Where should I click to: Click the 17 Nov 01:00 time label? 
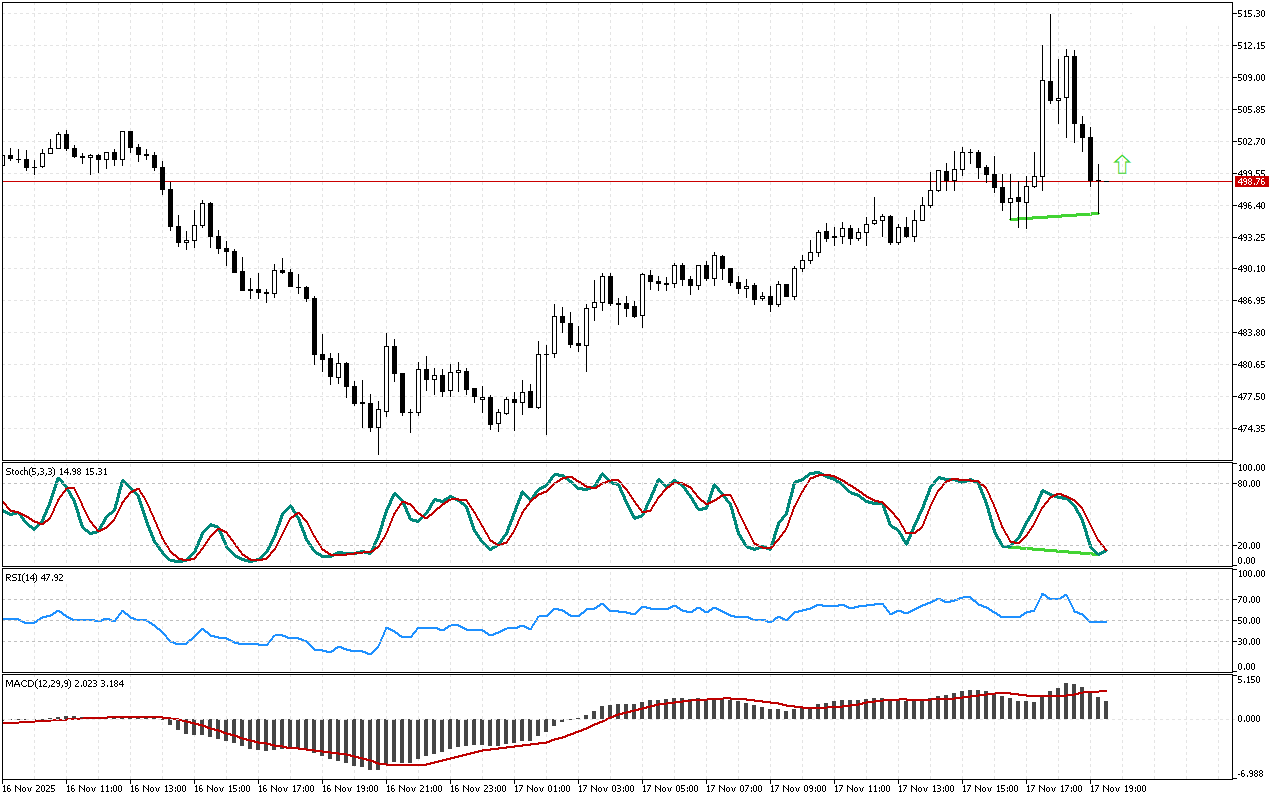click(542, 789)
